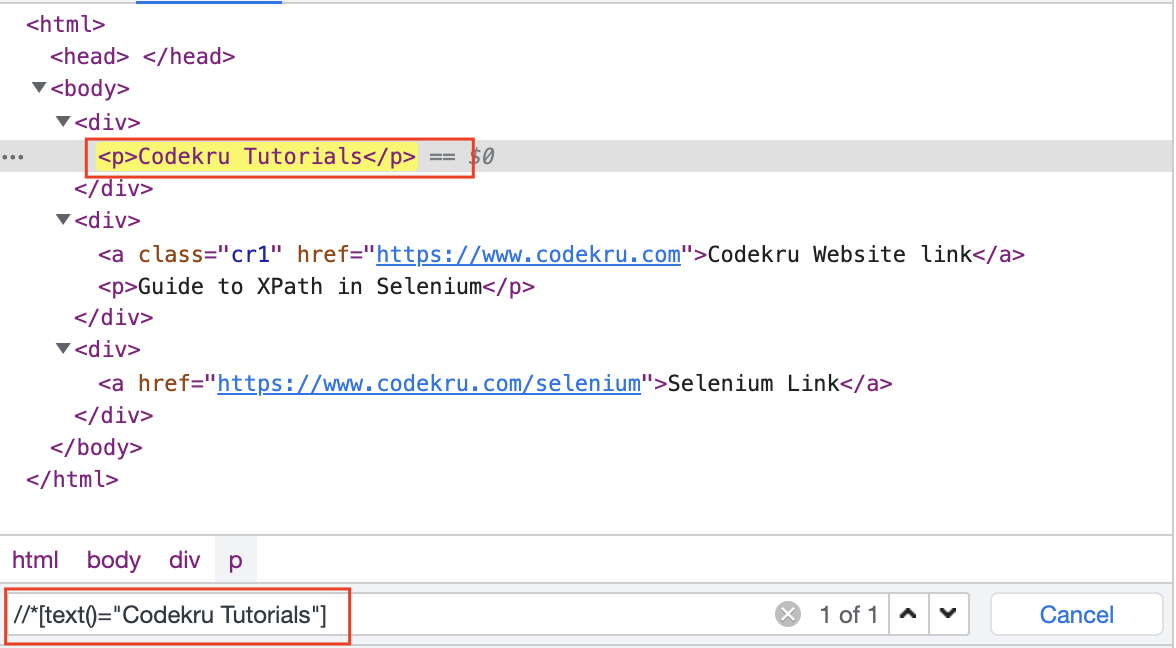Select the closing </body> tag row
1176x648 pixels.
[x=96, y=448]
